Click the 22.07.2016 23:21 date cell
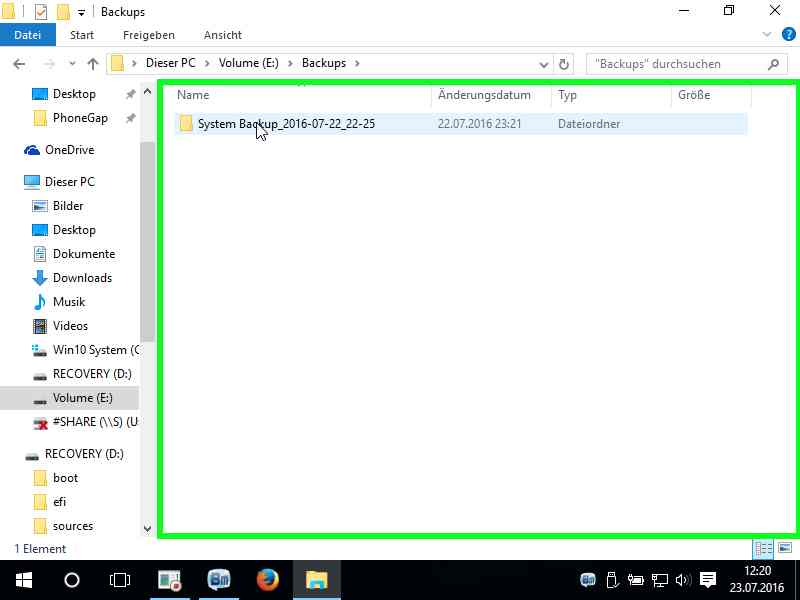The image size is (800, 600). pyautogui.click(x=480, y=124)
